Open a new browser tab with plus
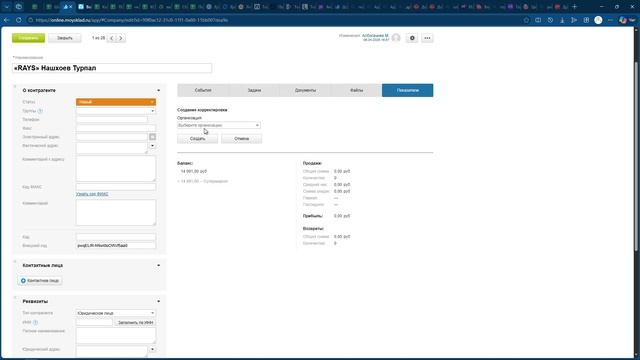The width and height of the screenshot is (640, 360). tap(575, 7)
